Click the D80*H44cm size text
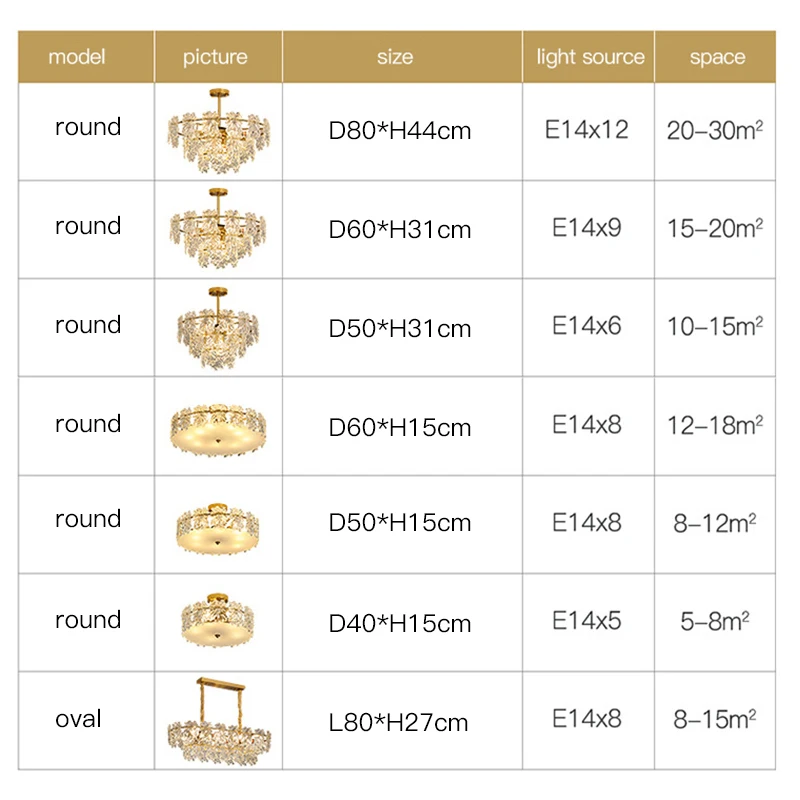The image size is (800, 800). point(400,131)
